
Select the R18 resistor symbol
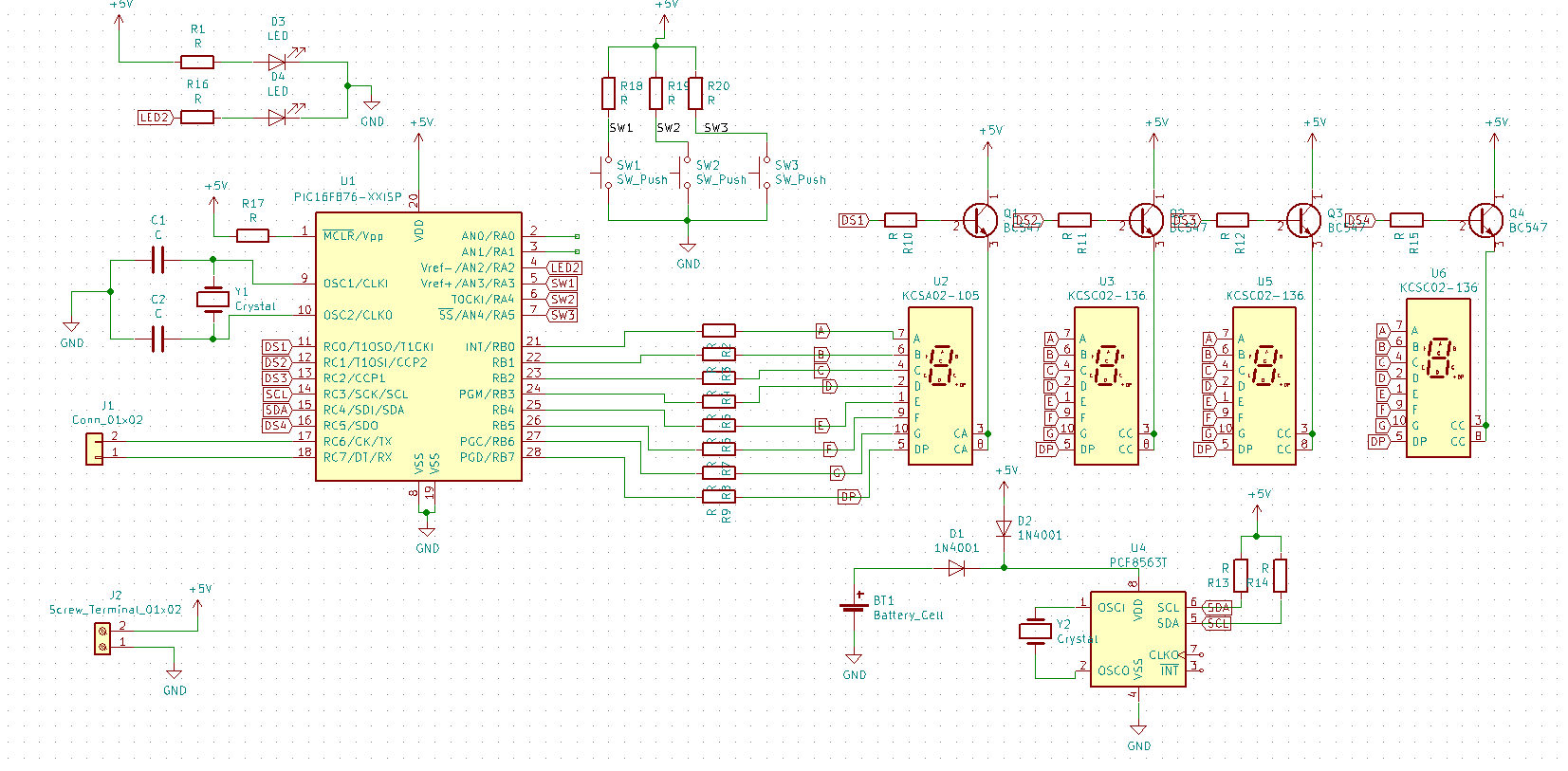[x=608, y=94]
